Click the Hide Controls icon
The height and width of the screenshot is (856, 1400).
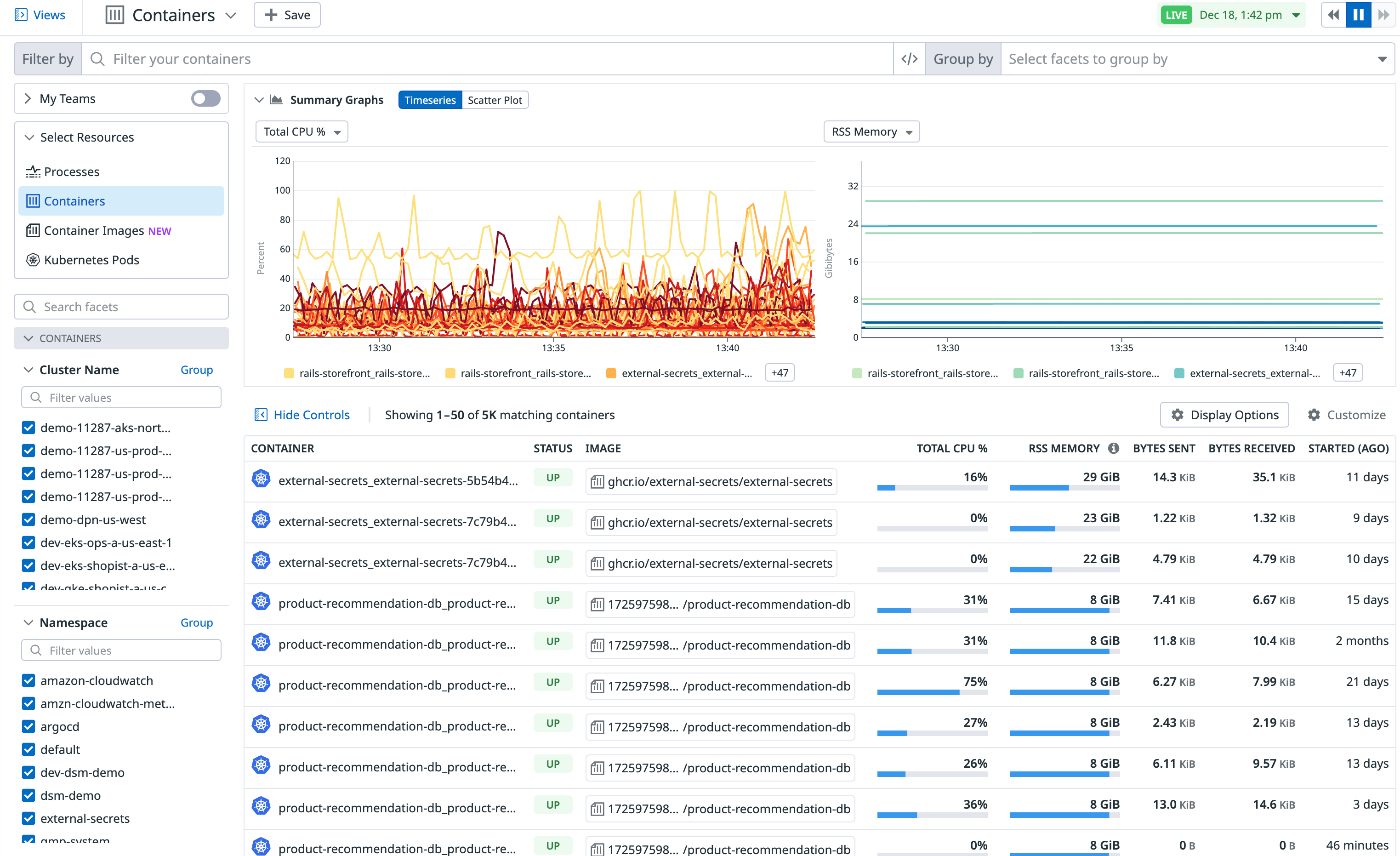point(261,415)
